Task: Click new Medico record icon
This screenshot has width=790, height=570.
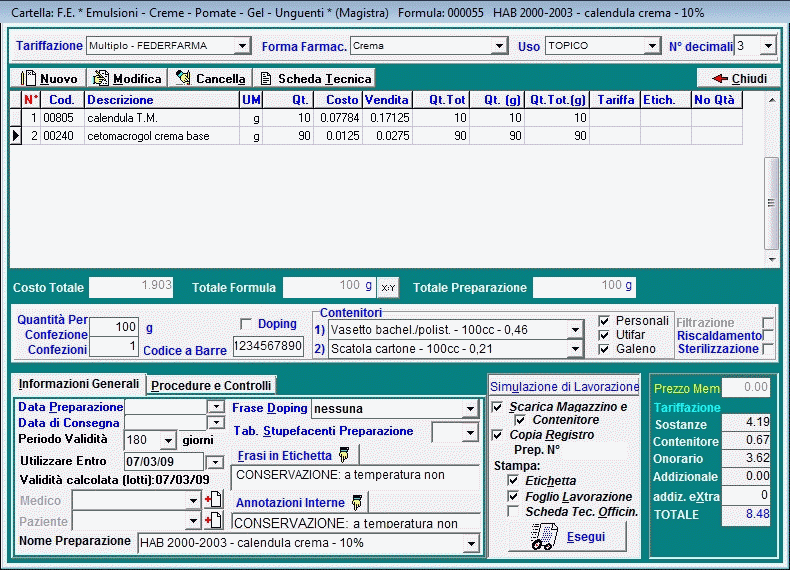Action: (x=214, y=499)
